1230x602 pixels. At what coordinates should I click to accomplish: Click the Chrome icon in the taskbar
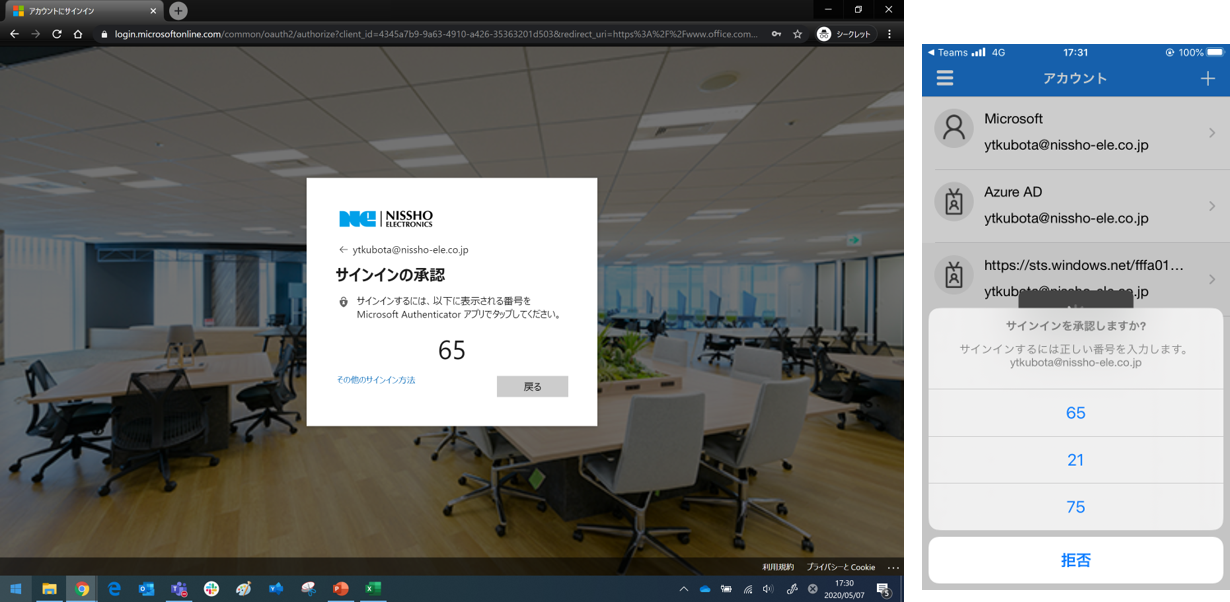[x=82, y=589]
